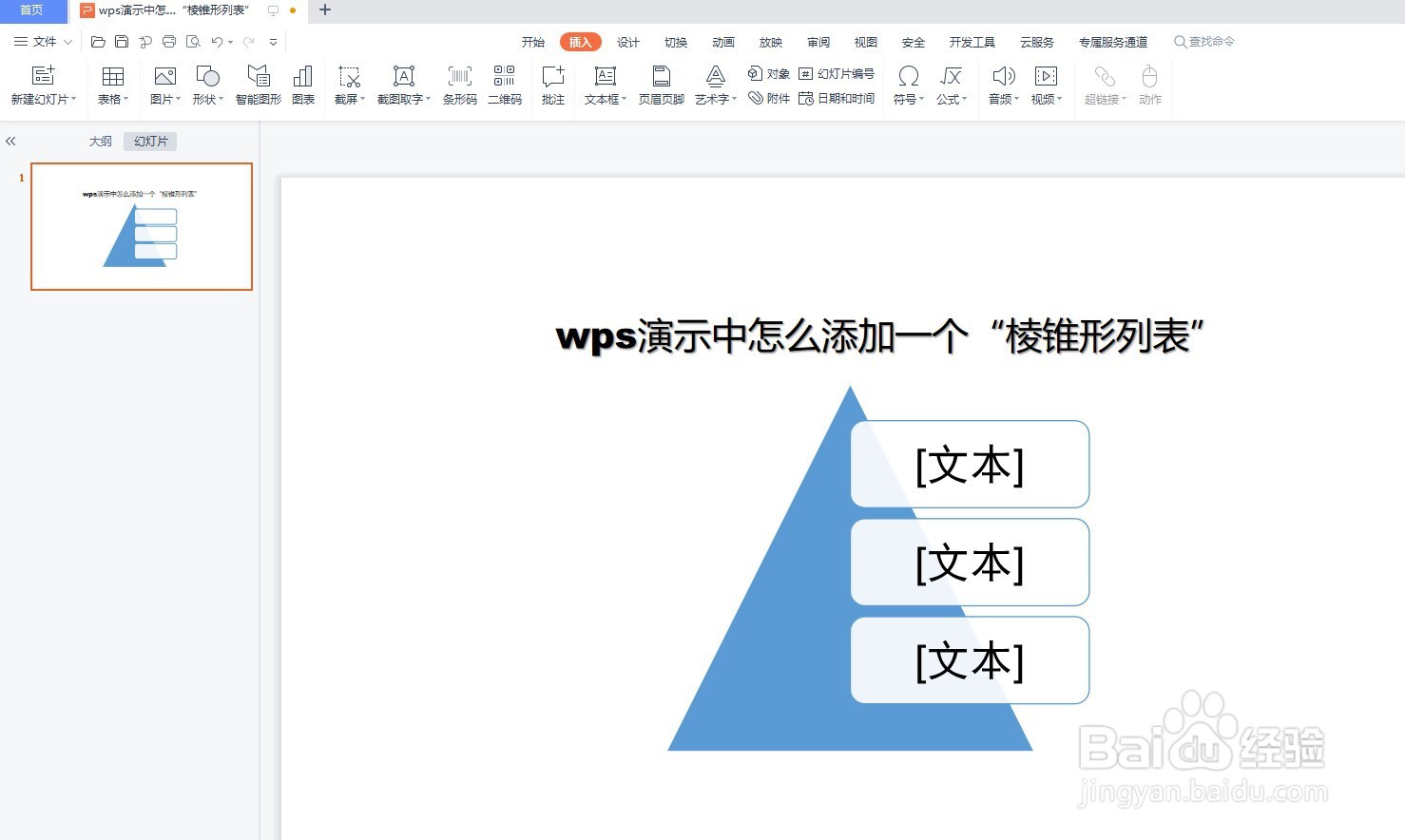Image resolution: width=1405 pixels, height=840 pixels.
Task: Expand the 音频 dropdown arrow
Action: (1017, 100)
